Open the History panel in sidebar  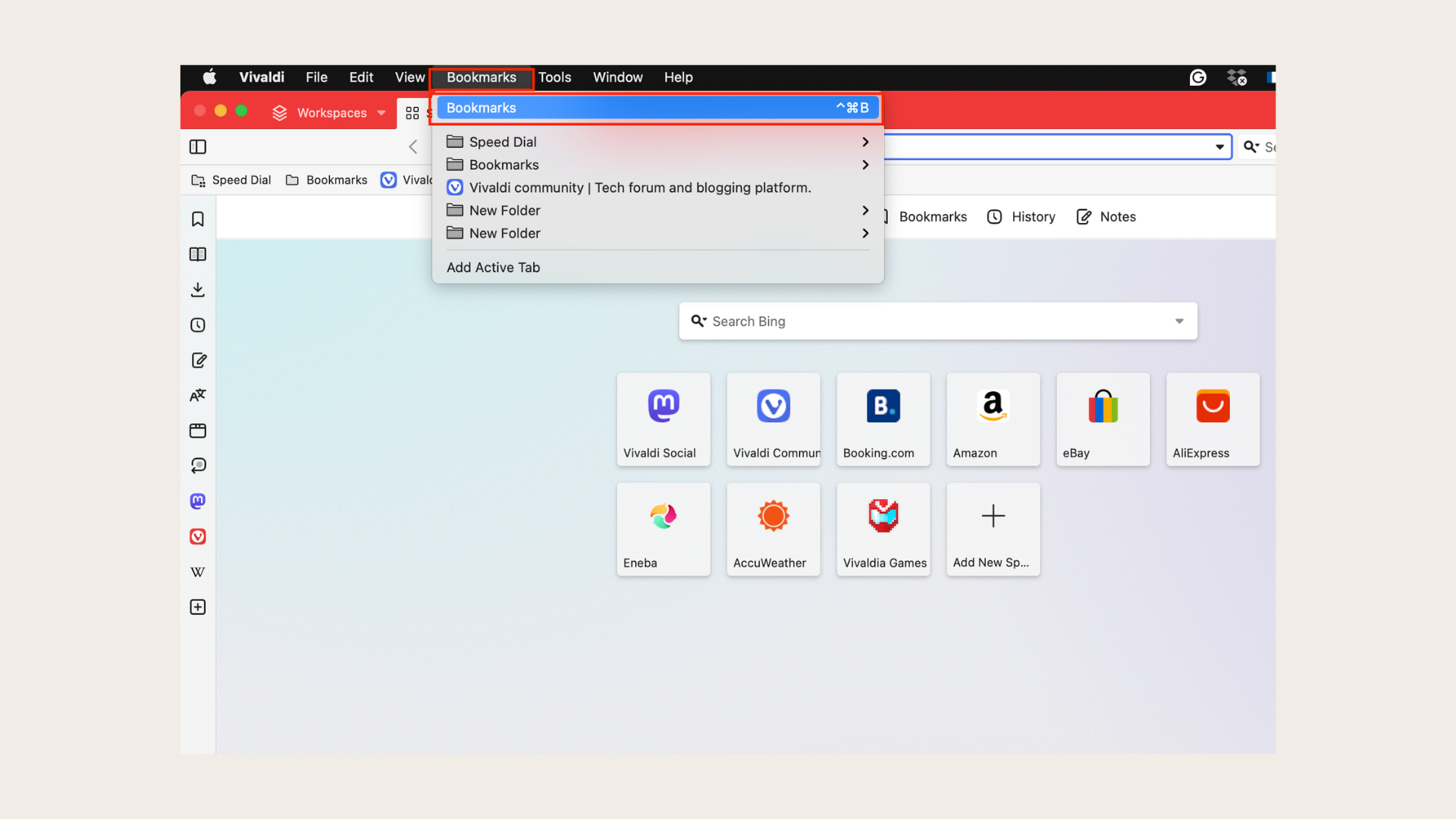pyautogui.click(x=197, y=325)
